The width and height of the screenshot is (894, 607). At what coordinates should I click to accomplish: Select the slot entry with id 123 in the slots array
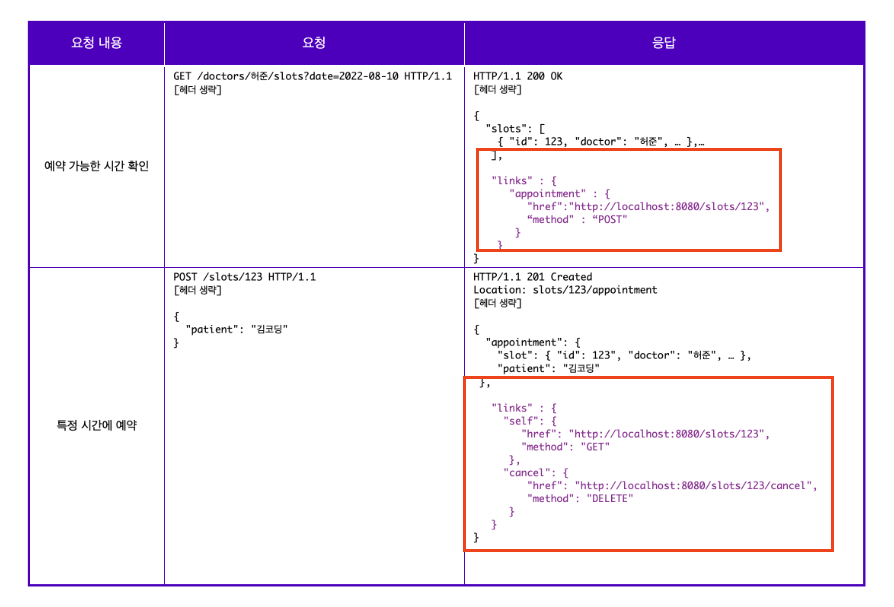pyautogui.click(x=600, y=142)
